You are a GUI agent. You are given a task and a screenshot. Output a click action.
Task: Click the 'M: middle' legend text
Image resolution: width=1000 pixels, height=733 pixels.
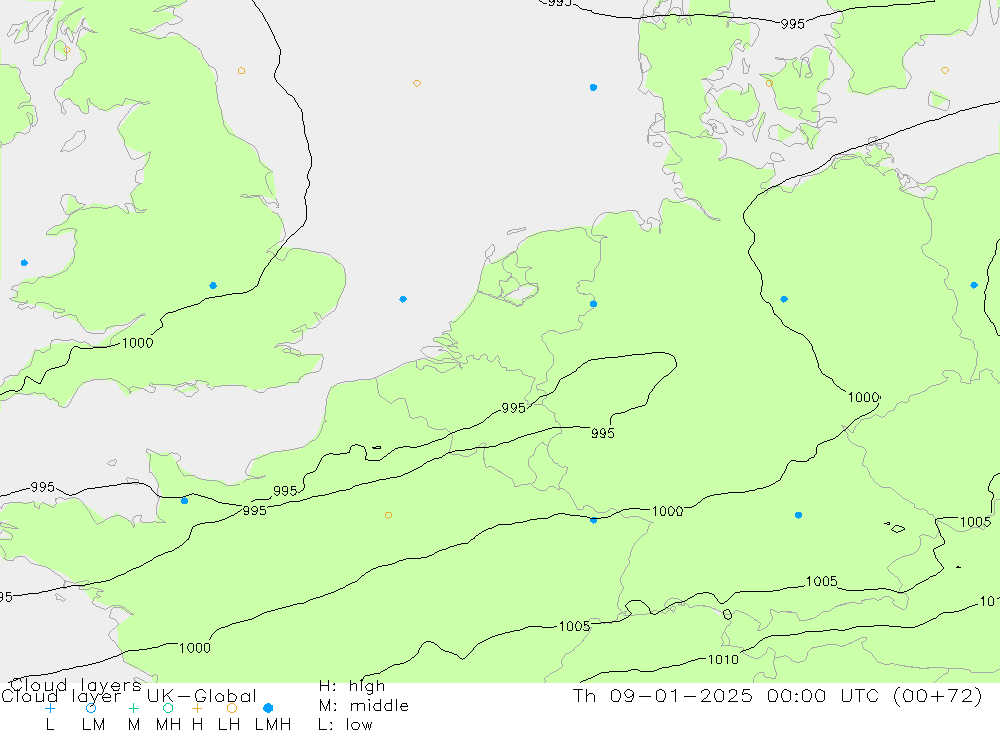tap(364, 706)
